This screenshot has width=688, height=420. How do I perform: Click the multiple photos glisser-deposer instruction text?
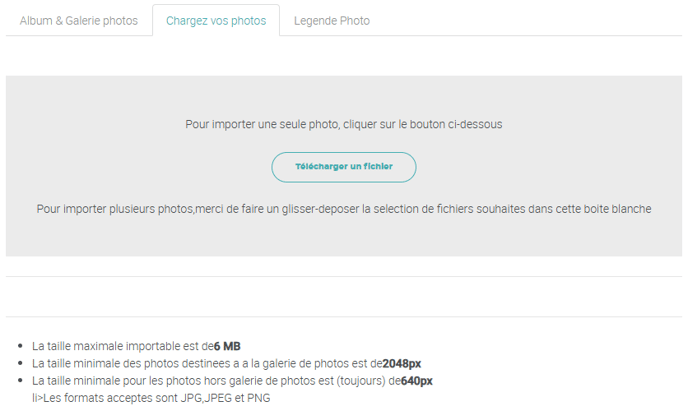click(343, 209)
